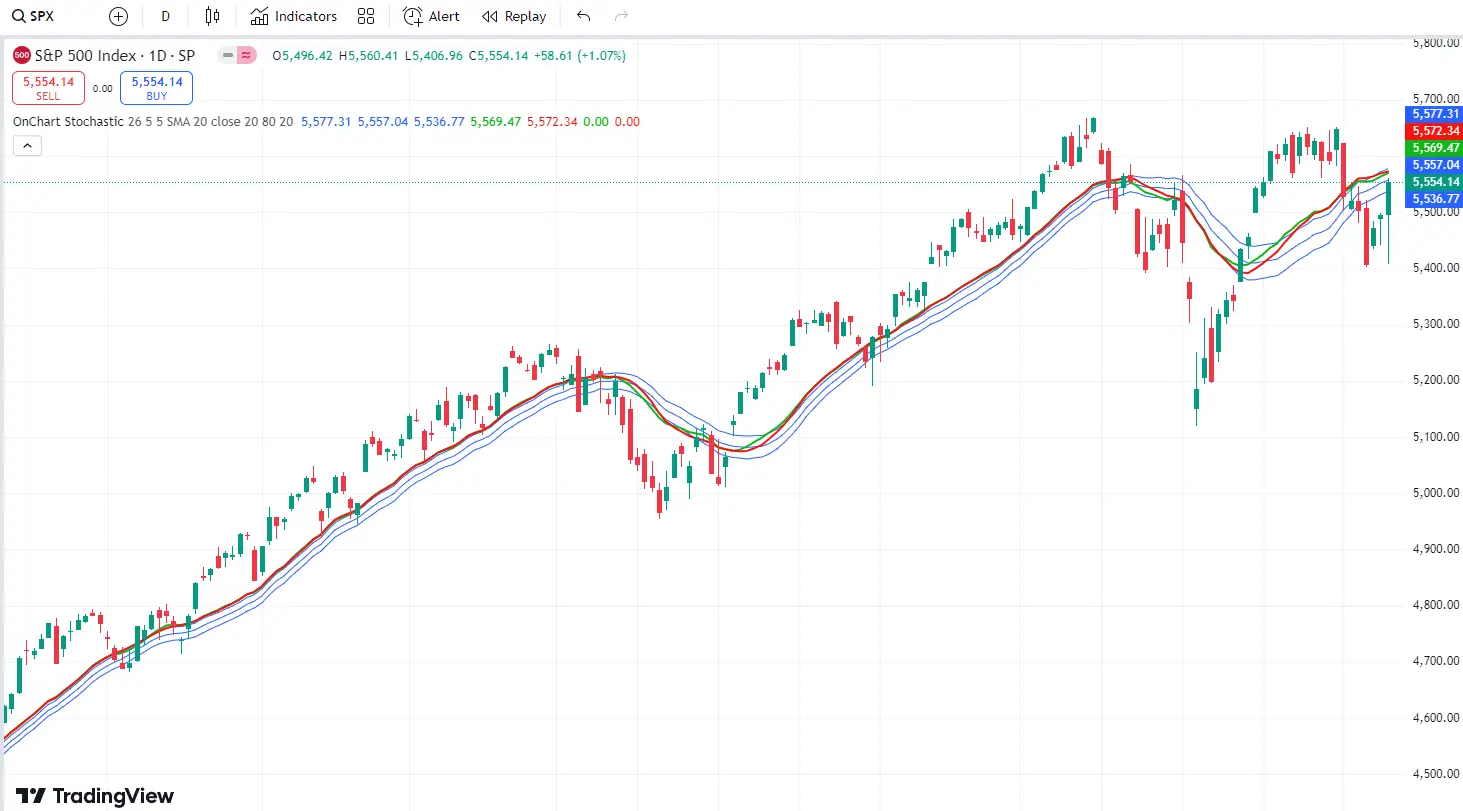
Task: Toggle the pink squiggle icon beside the symbol
Action: (246, 55)
